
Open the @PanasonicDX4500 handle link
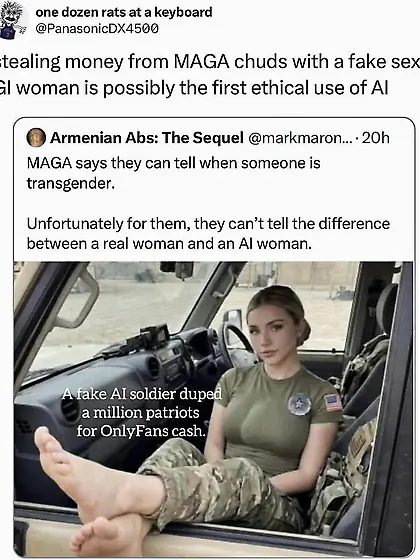[x=97, y=29]
